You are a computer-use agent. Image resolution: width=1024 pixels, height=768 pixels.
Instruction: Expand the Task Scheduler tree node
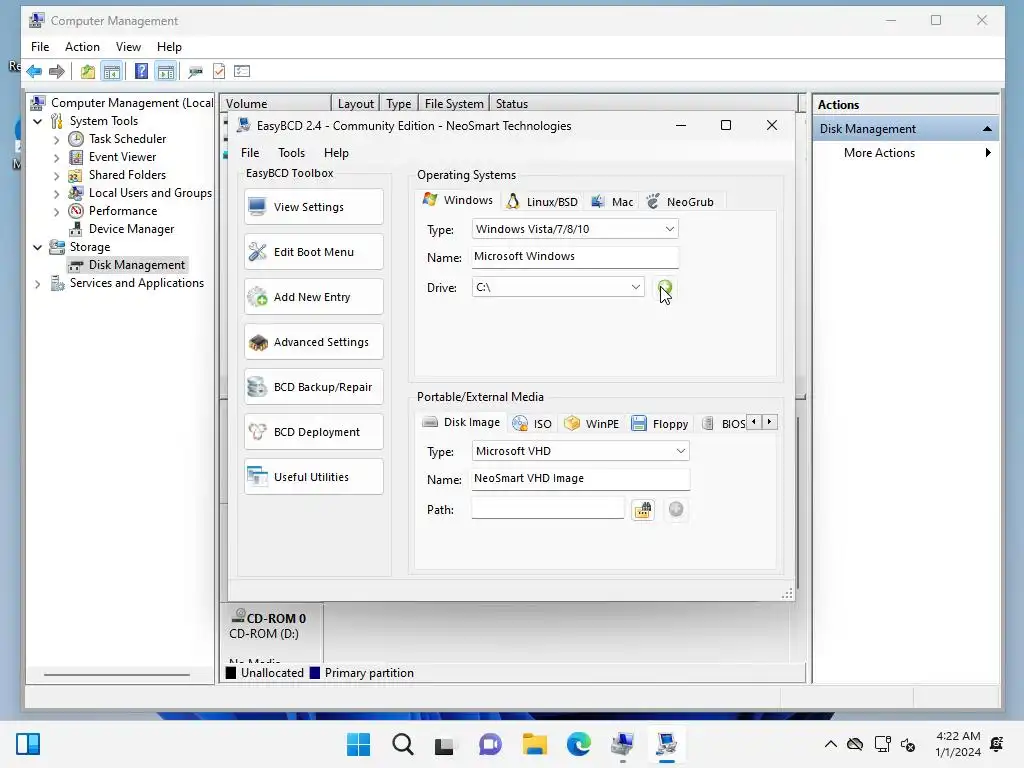[56, 140]
